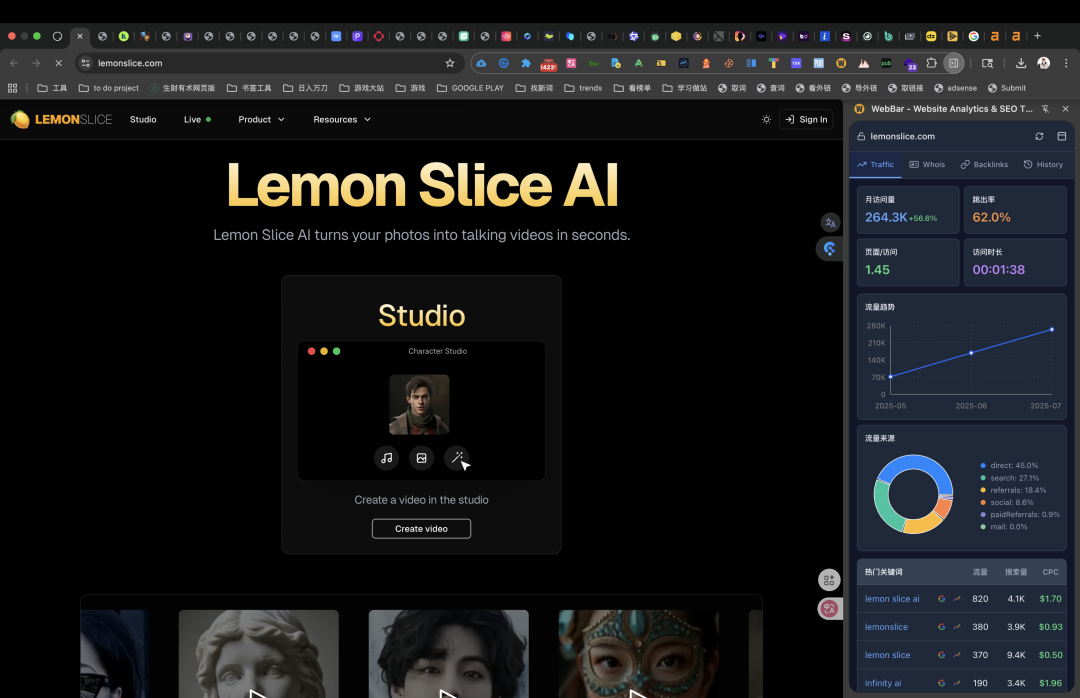Open trends icon for lemonslice keyword
The image size is (1080, 698).
[957, 627]
